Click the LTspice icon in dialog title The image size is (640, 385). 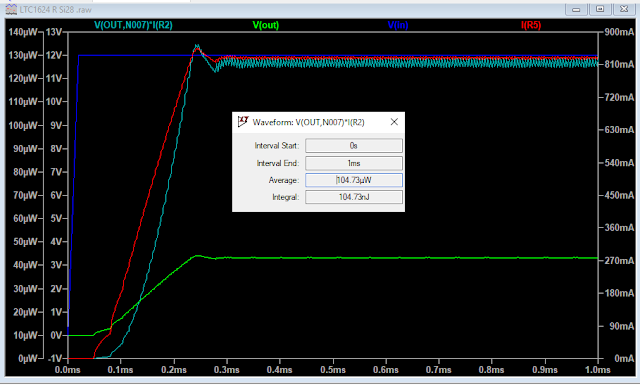pyautogui.click(x=243, y=121)
